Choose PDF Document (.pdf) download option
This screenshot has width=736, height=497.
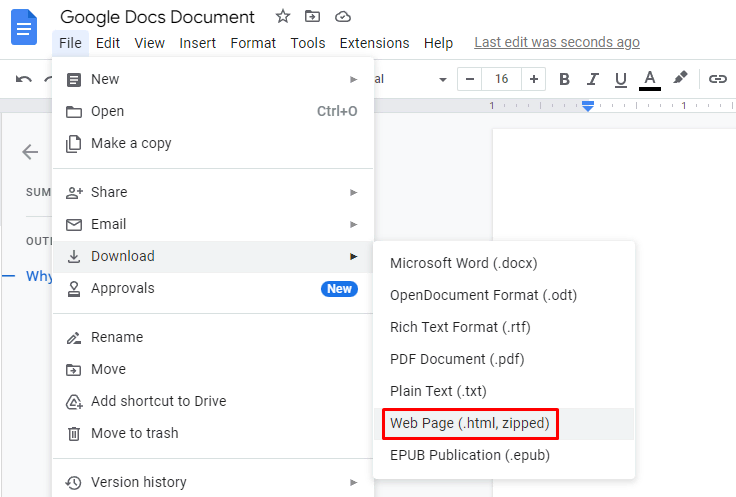point(457,358)
